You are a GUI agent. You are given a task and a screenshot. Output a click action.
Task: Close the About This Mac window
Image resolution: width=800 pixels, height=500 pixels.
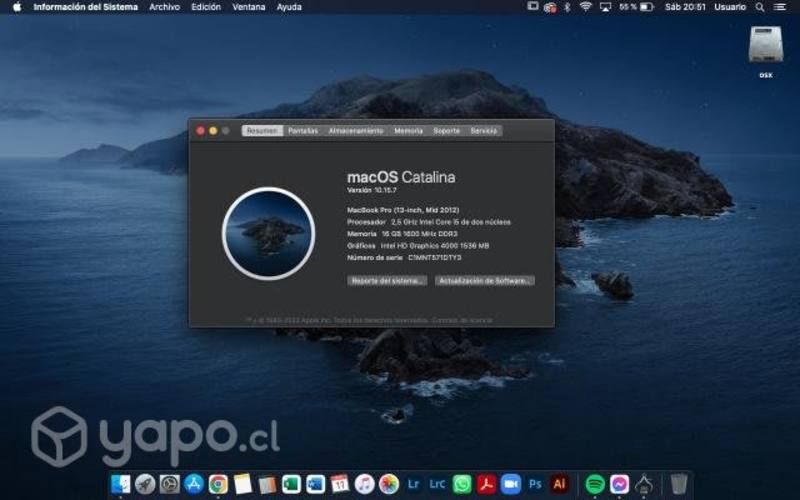[200, 131]
